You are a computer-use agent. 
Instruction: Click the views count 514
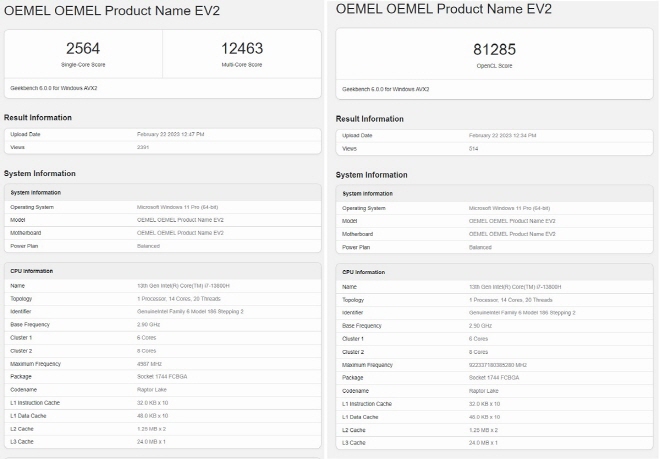click(473, 148)
